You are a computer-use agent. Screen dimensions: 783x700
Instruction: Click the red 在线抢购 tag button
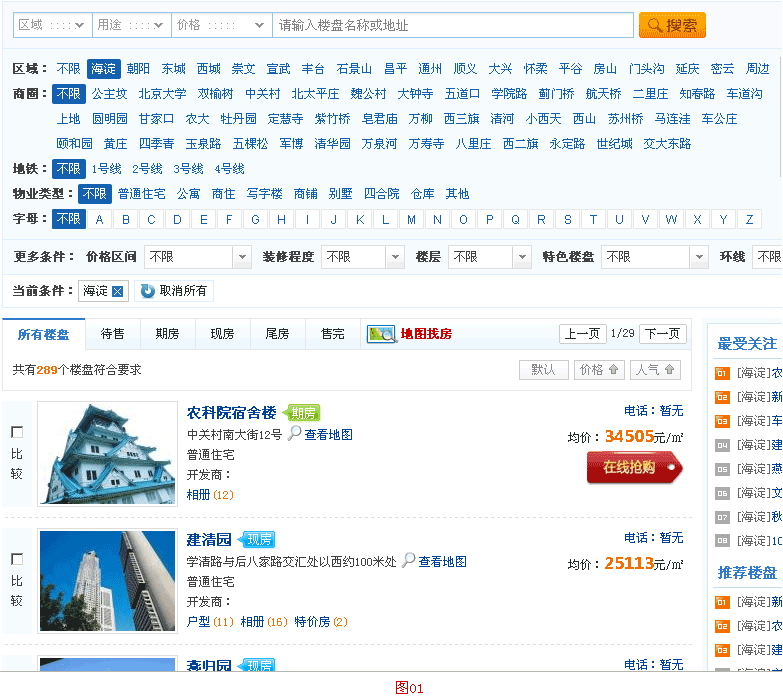(x=634, y=467)
